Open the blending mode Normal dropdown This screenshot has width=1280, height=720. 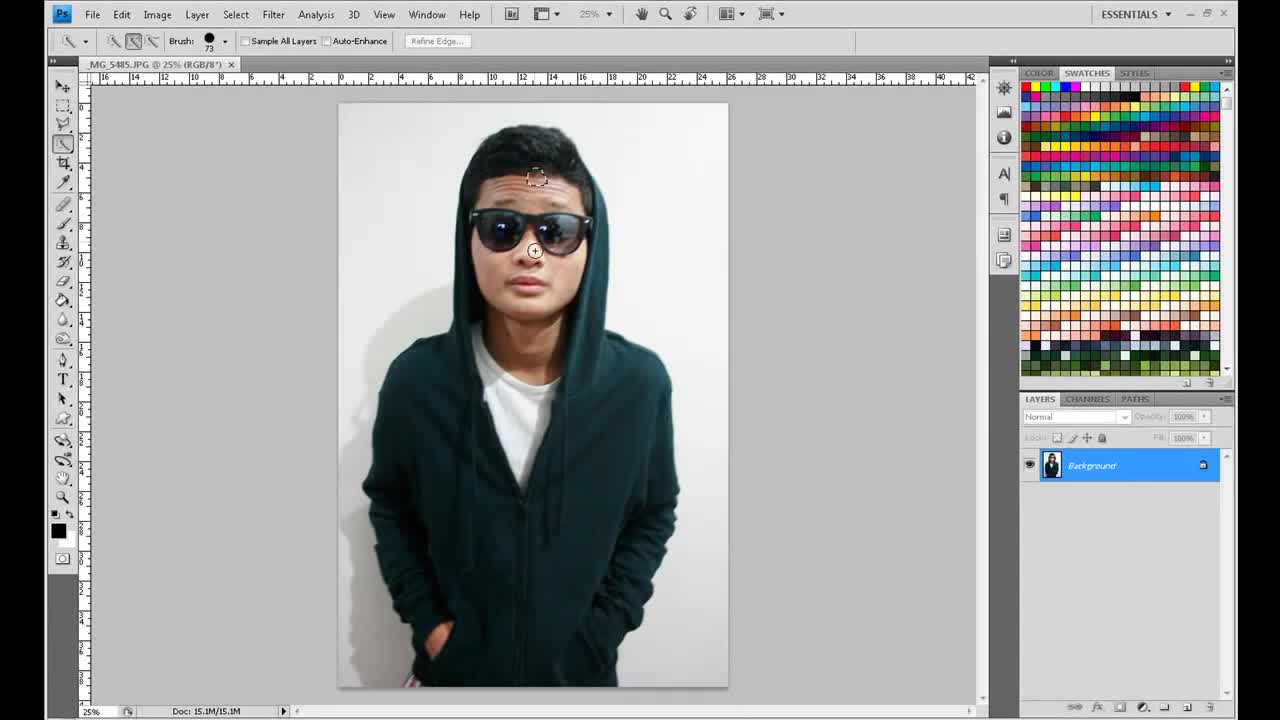[1076, 417]
